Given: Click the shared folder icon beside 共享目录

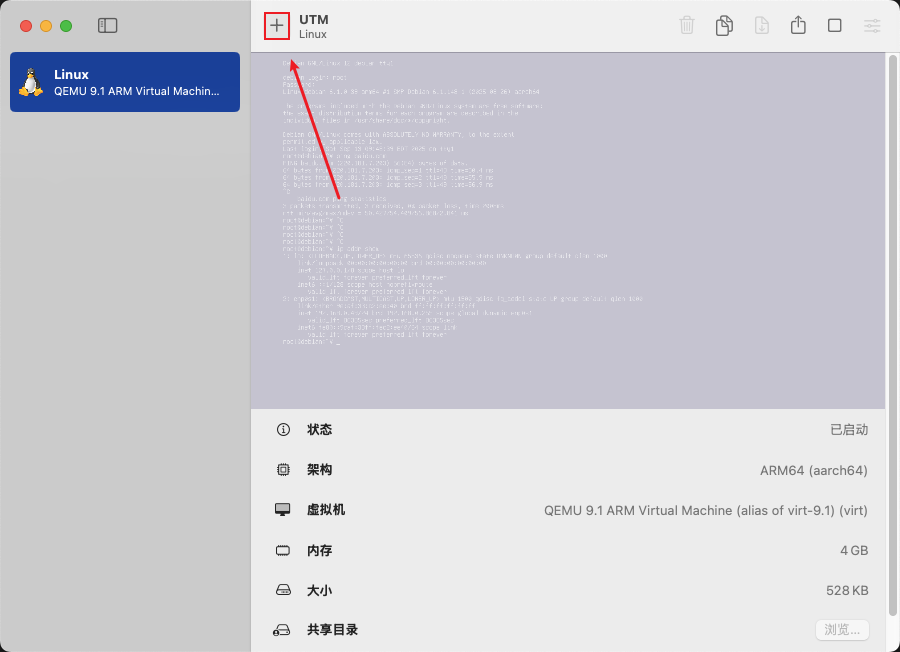Looking at the screenshot, I should 283,630.
